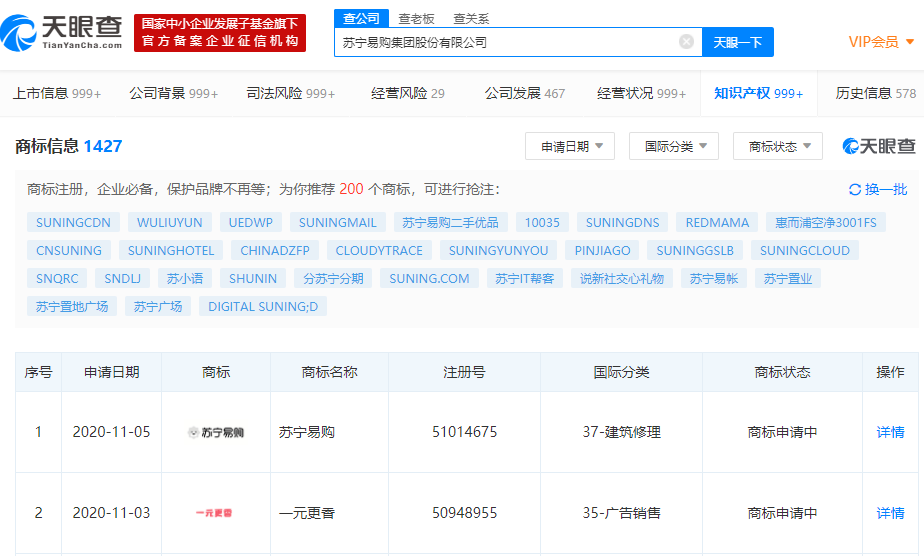Open the 经营状况 tab
Viewport: 924px width, 556px height.
(641, 93)
